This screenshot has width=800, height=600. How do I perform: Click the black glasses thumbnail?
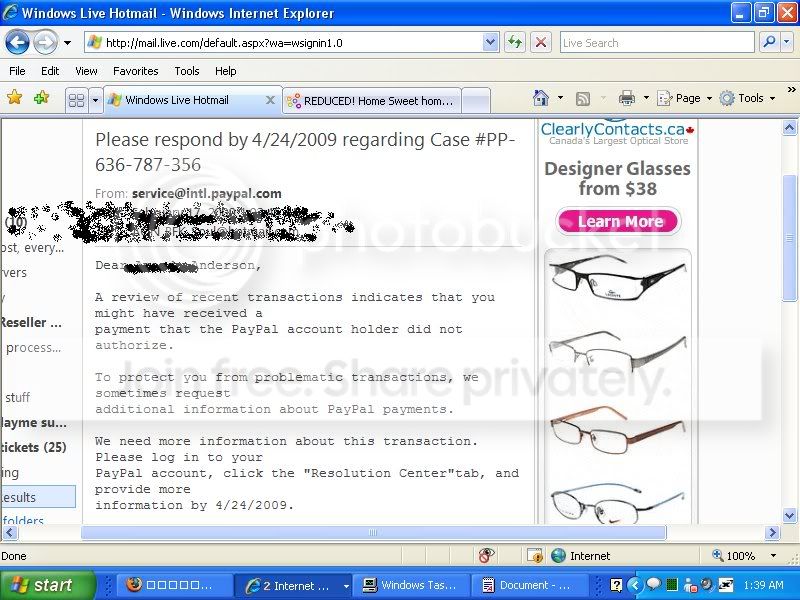(617, 279)
